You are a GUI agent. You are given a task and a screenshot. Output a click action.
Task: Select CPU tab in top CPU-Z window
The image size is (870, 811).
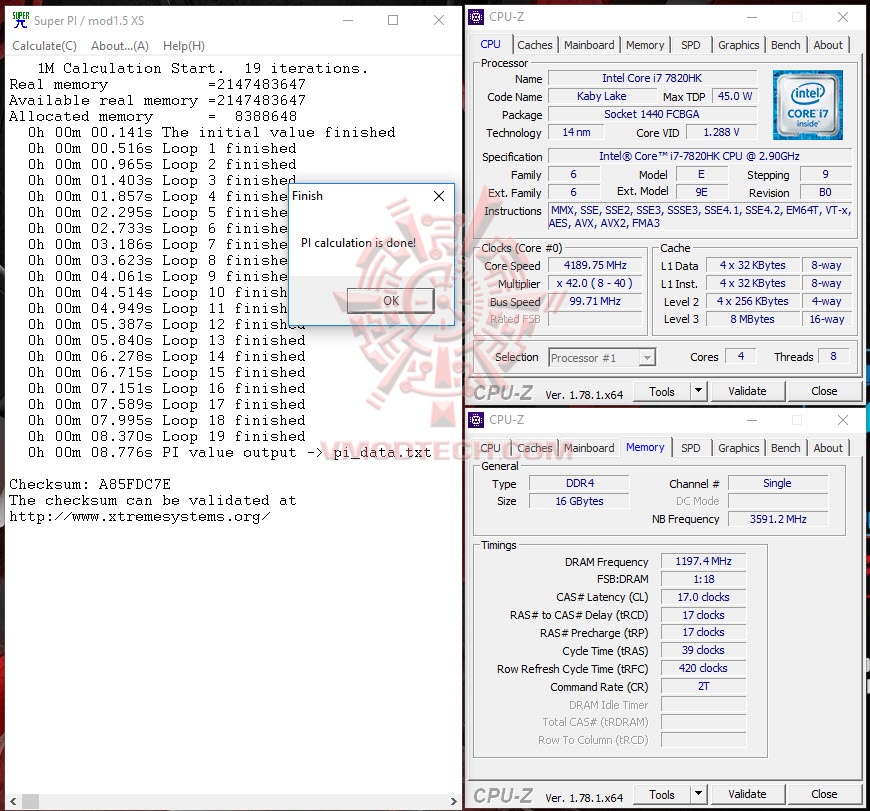490,44
